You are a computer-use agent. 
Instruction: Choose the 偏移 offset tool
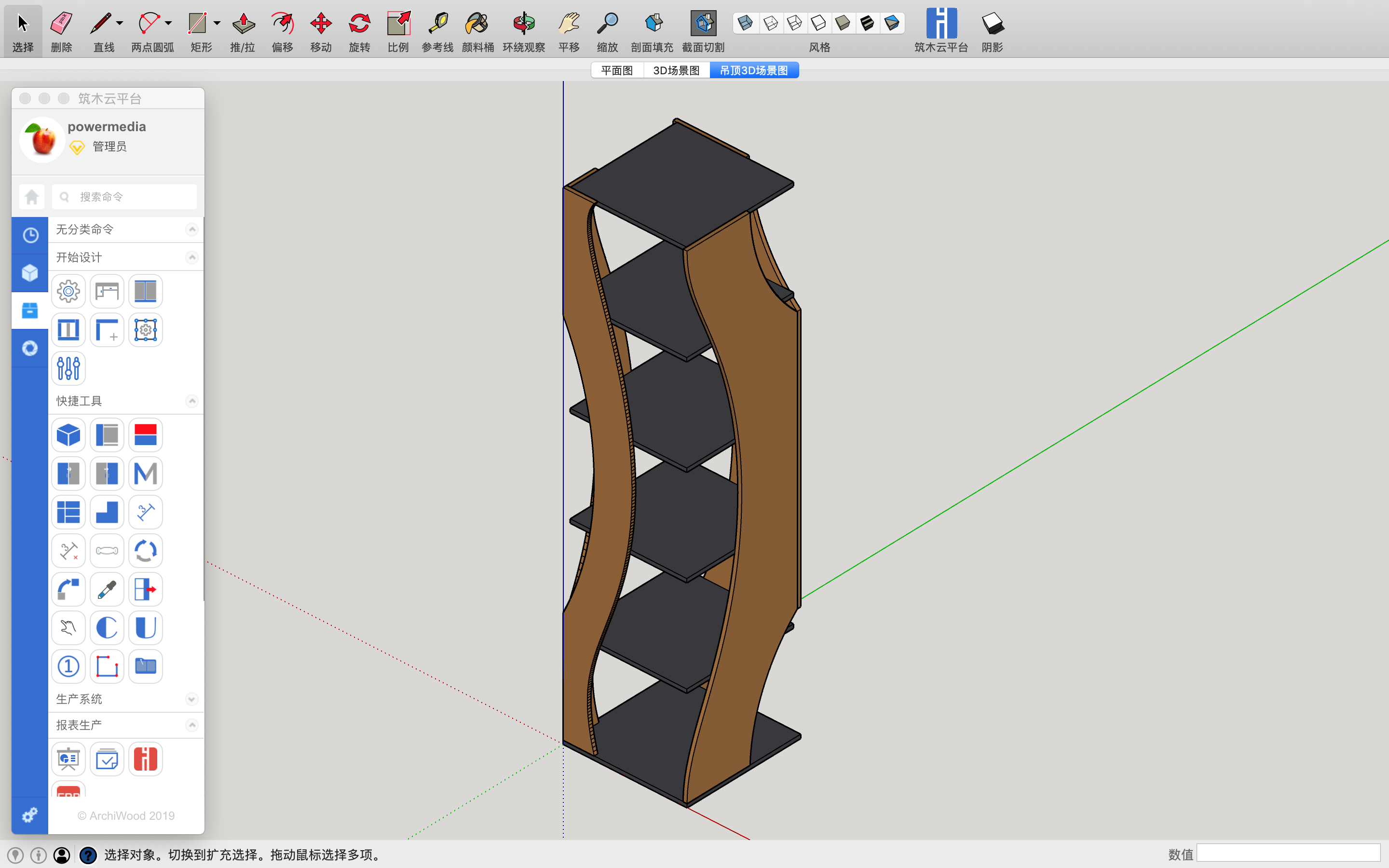coord(283,30)
